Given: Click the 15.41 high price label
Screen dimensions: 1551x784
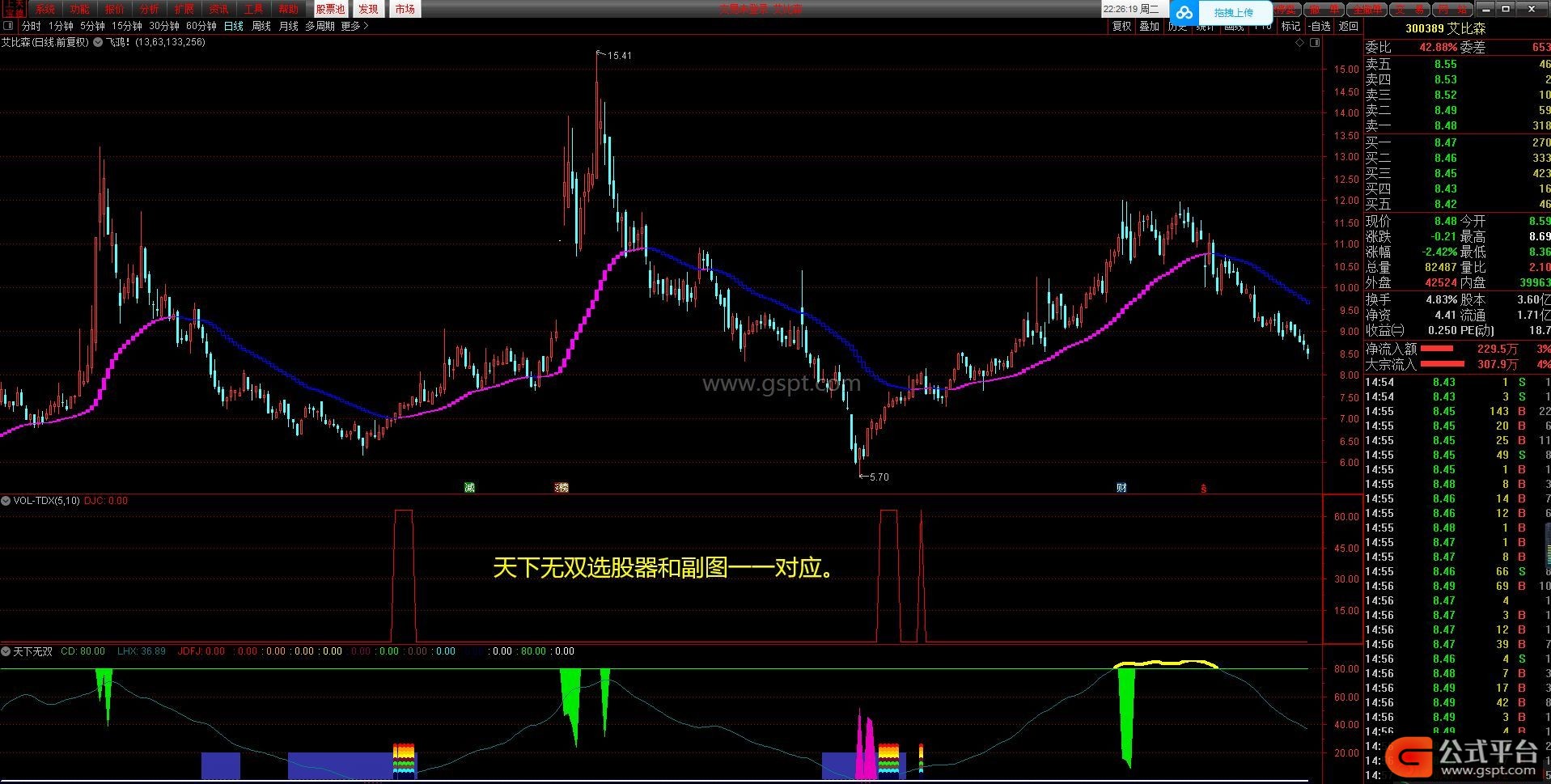Looking at the screenshot, I should click(x=619, y=56).
